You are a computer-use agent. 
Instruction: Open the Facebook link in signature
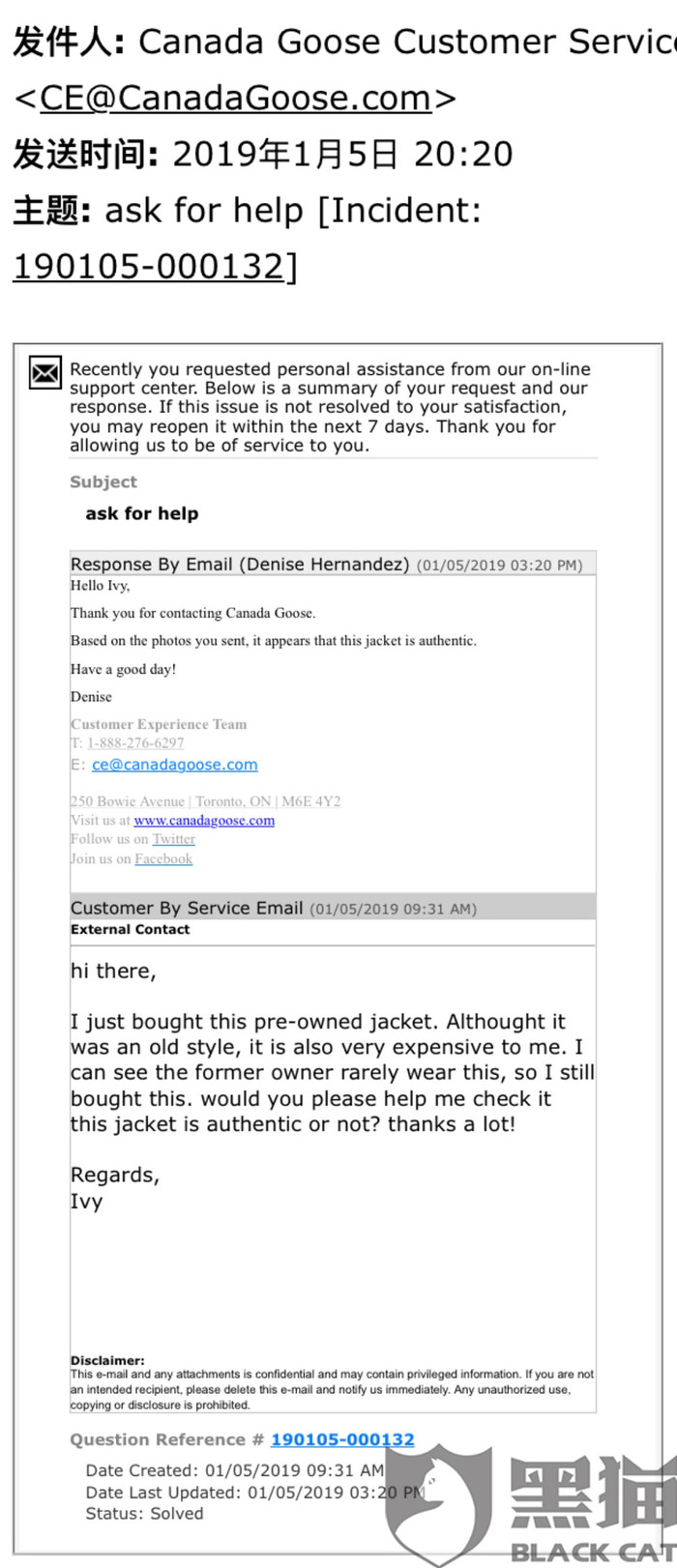tap(163, 858)
